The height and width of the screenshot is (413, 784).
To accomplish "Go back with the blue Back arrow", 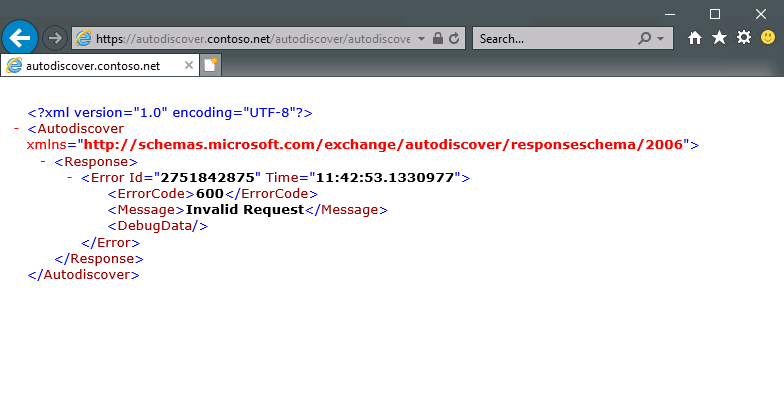I will [20, 38].
